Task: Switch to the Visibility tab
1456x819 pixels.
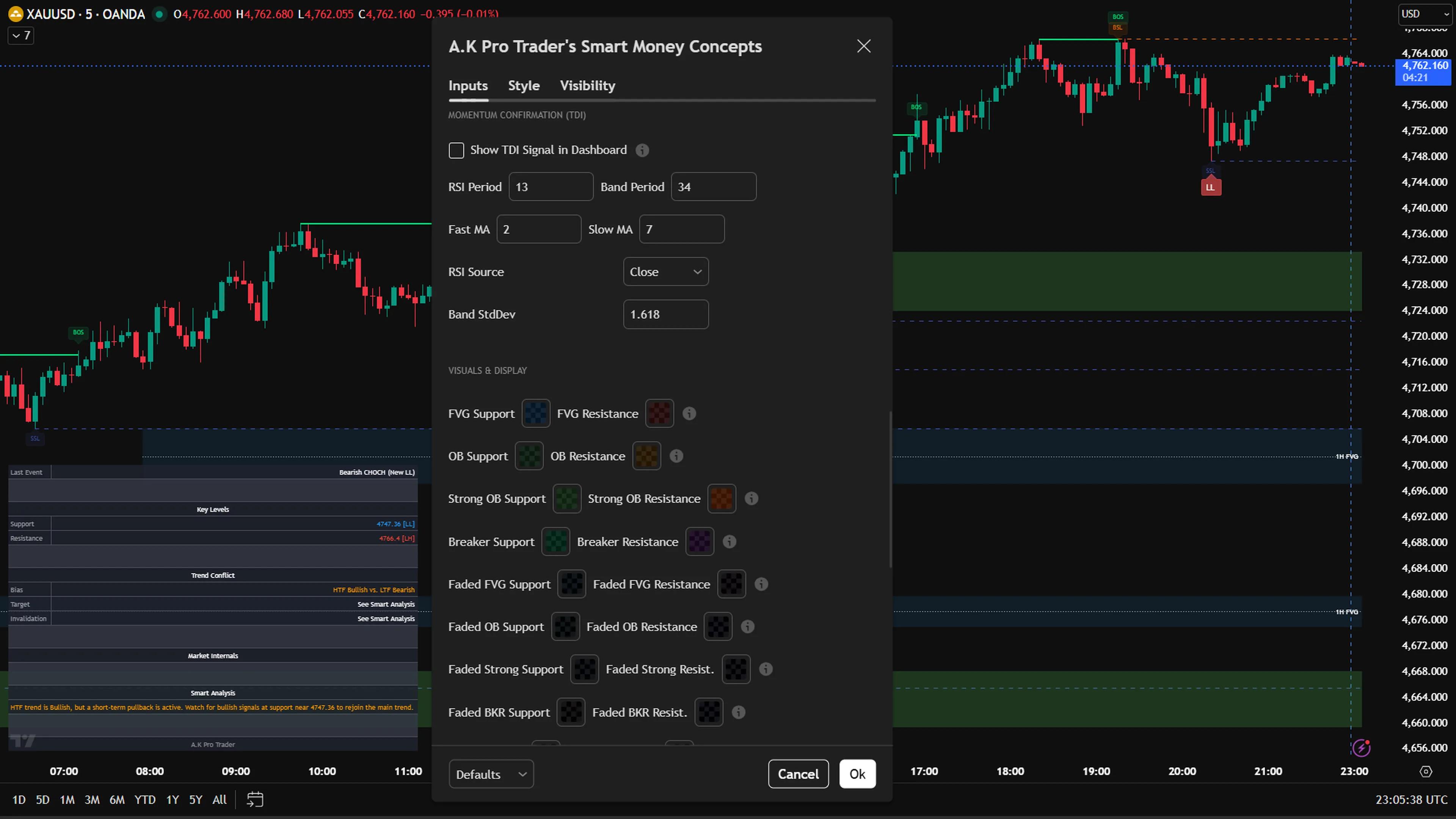Action: pos(587,85)
